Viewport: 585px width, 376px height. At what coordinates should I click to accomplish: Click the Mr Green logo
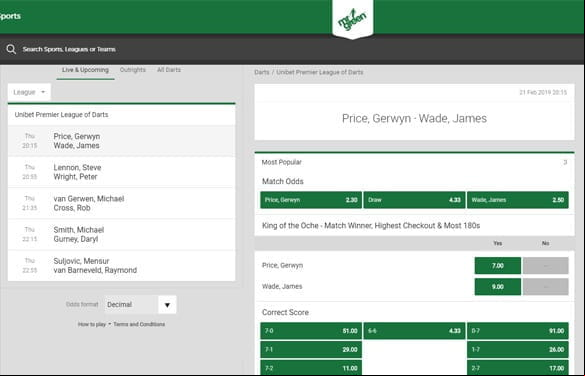(x=353, y=19)
